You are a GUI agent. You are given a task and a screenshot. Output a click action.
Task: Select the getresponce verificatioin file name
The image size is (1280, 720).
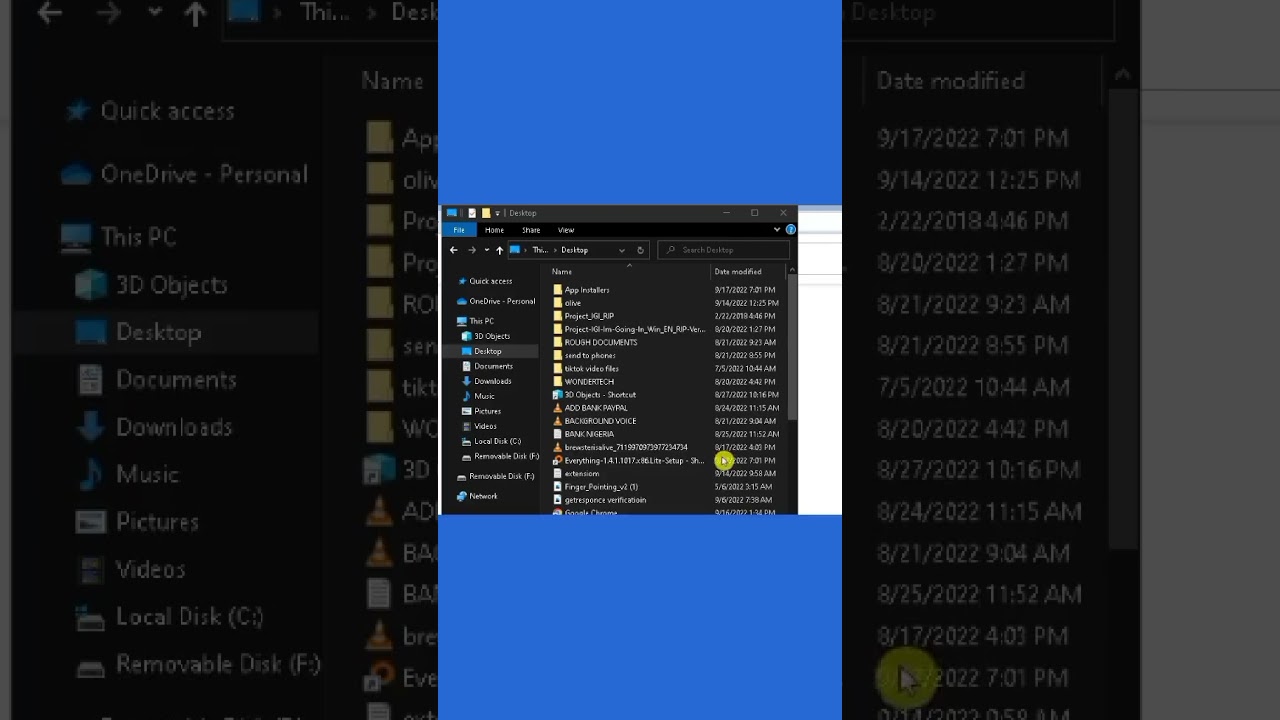[605, 500]
